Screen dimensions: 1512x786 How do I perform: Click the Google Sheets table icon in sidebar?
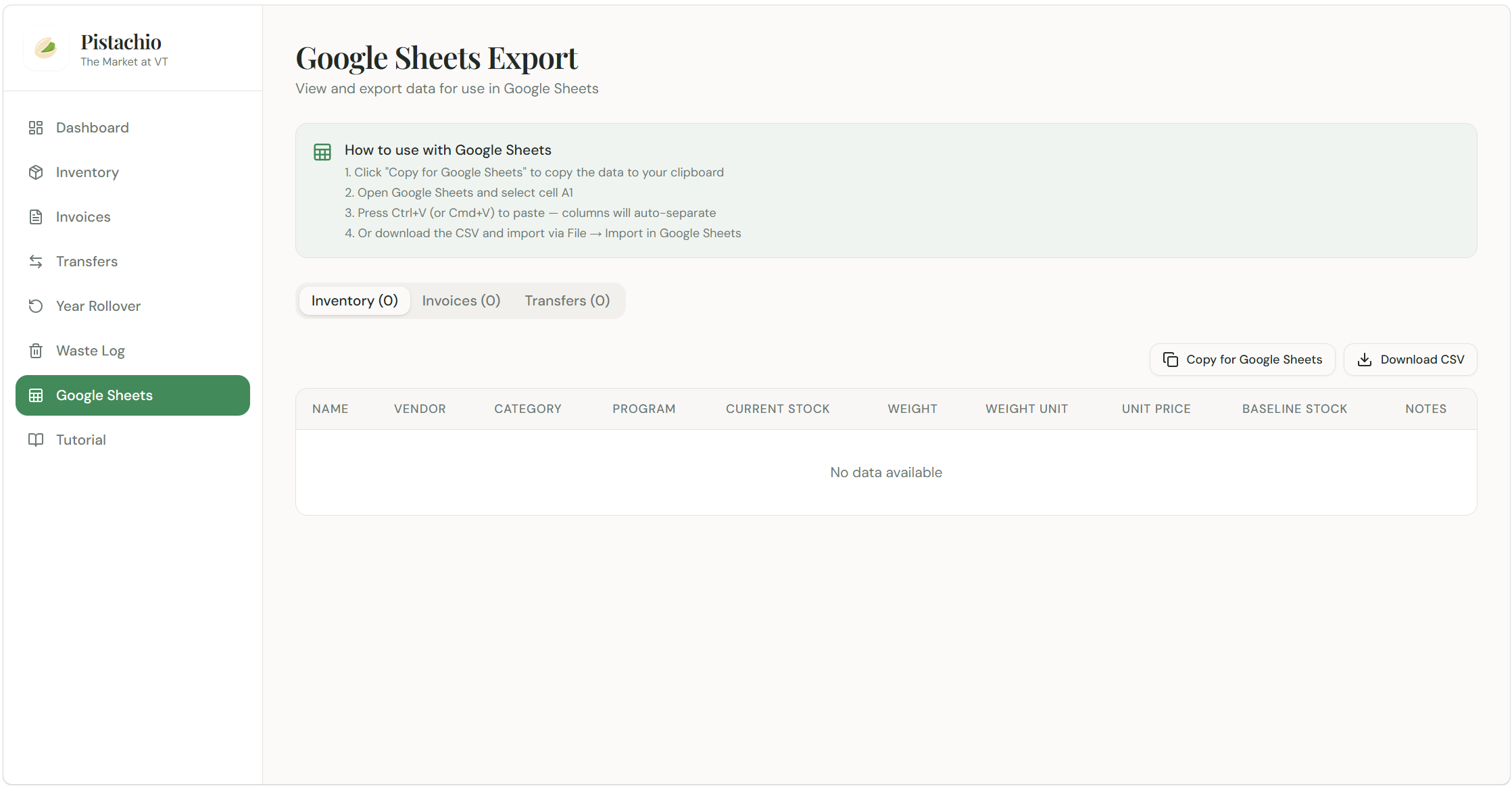pyautogui.click(x=36, y=395)
